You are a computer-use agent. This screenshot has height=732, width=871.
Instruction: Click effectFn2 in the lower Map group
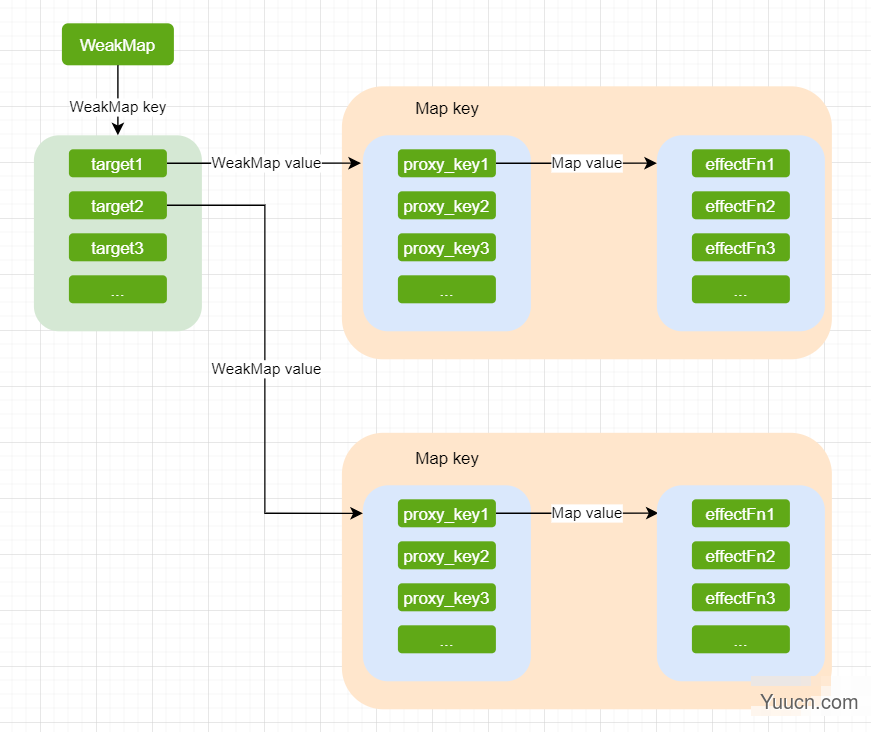coord(740,556)
